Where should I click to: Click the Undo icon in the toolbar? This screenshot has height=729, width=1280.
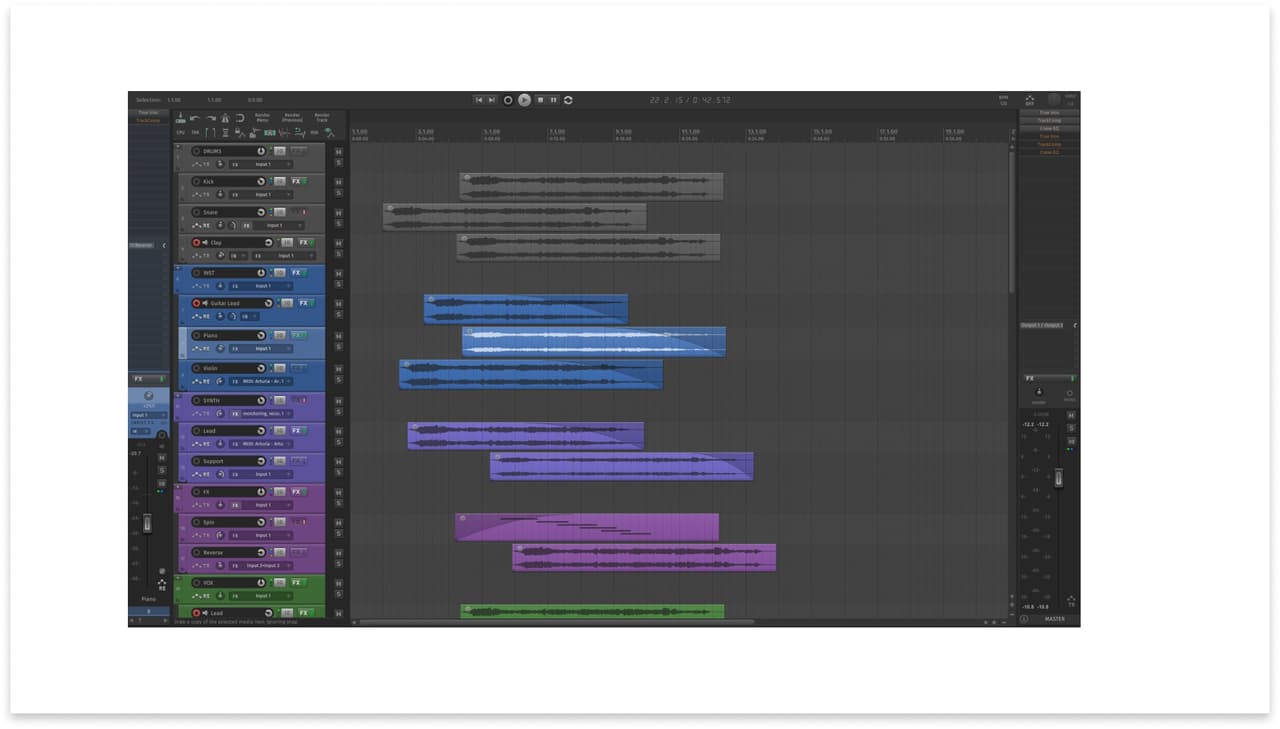194,118
